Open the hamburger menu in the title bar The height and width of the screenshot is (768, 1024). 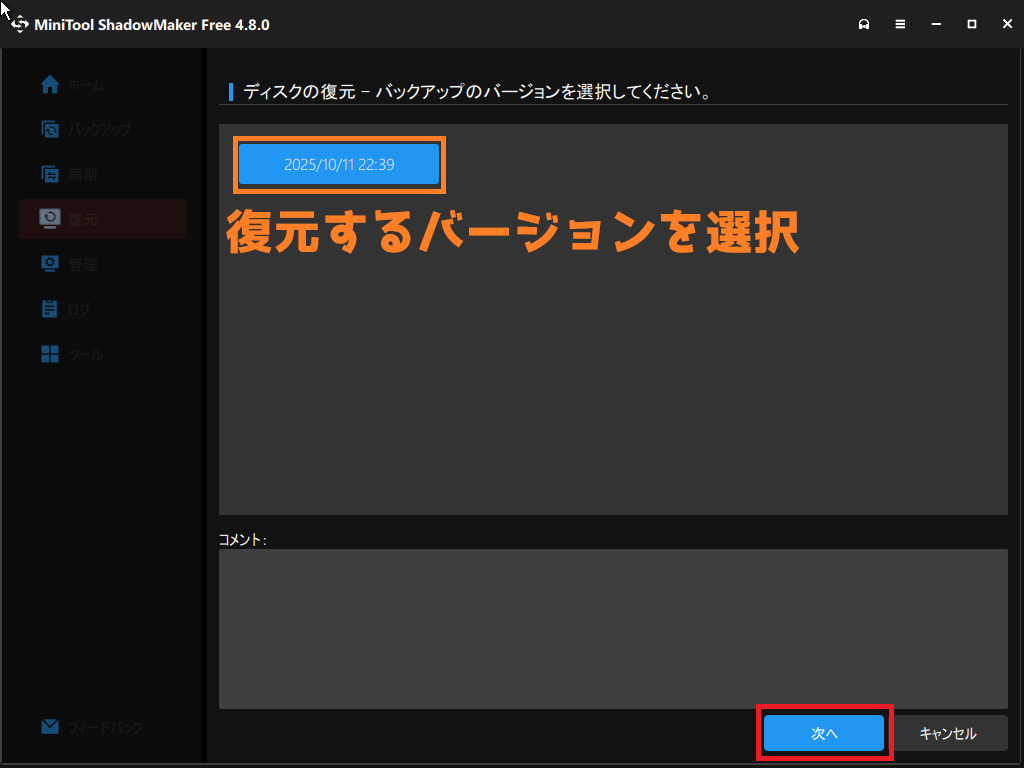pos(900,24)
